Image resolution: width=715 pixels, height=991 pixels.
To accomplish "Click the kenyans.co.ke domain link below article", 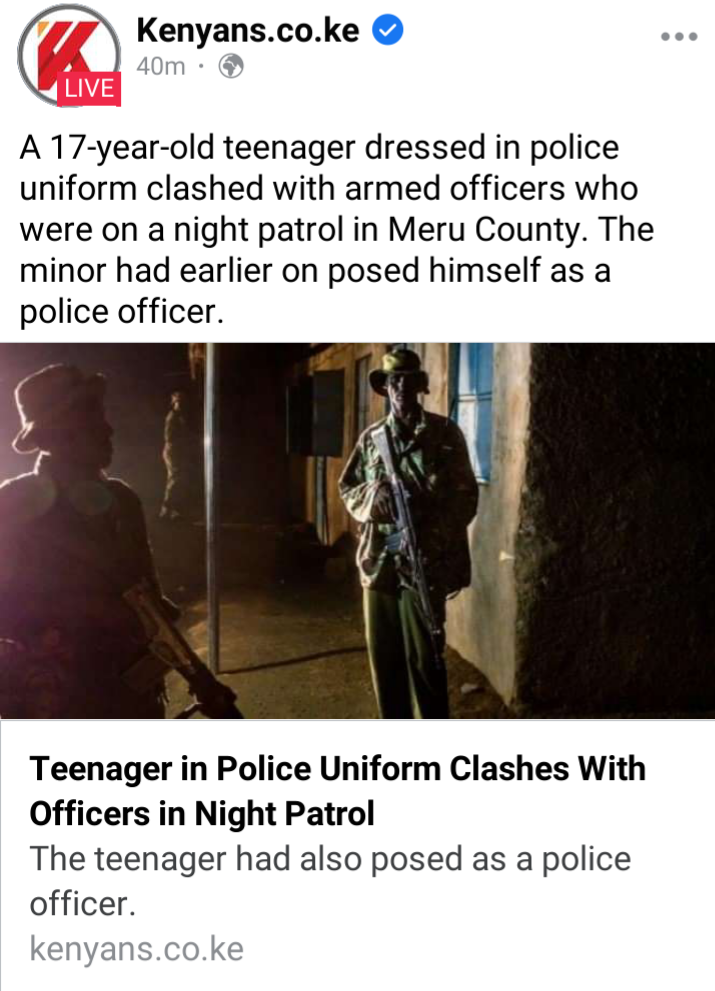I will [x=137, y=949].
